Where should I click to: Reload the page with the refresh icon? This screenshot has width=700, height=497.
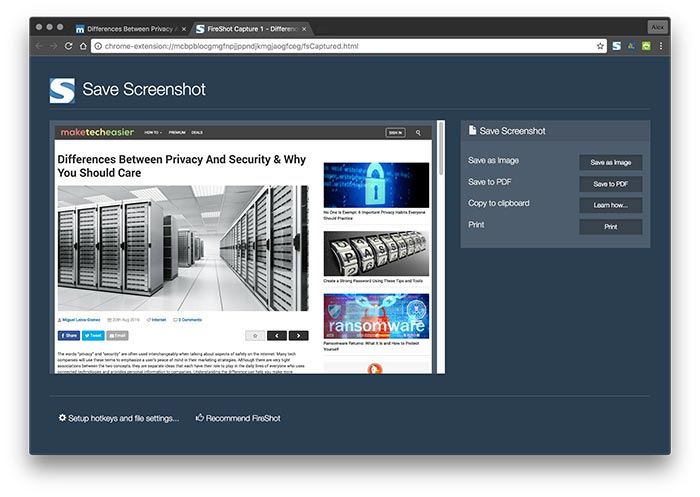coord(68,46)
